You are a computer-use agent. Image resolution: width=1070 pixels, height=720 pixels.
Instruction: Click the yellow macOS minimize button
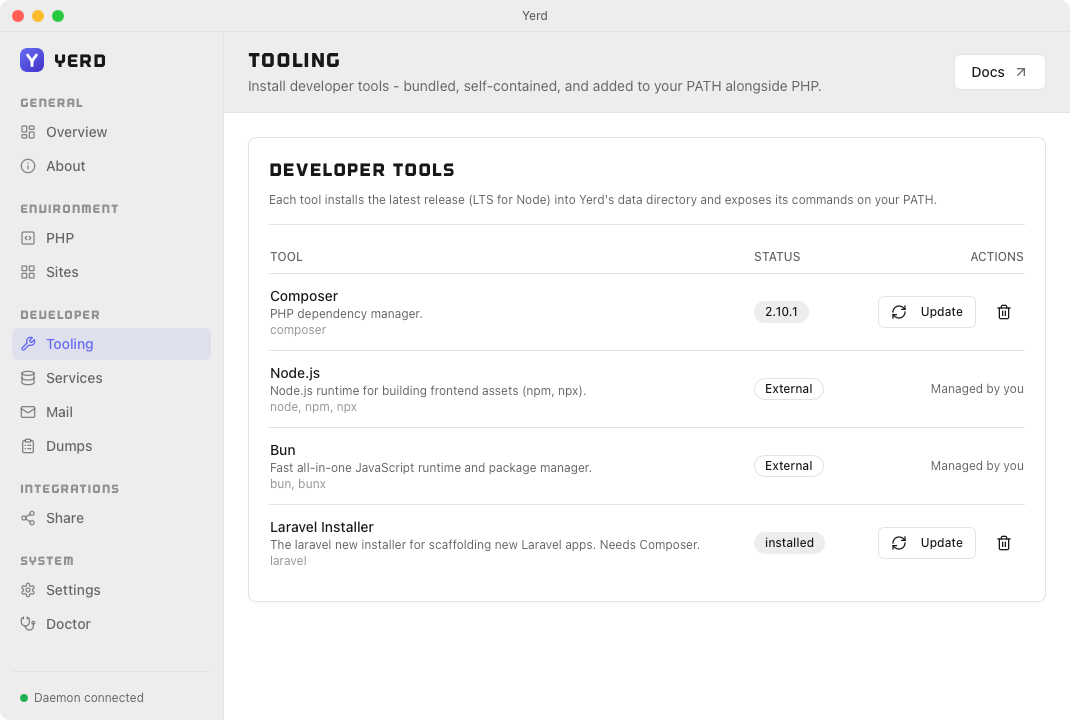38,16
